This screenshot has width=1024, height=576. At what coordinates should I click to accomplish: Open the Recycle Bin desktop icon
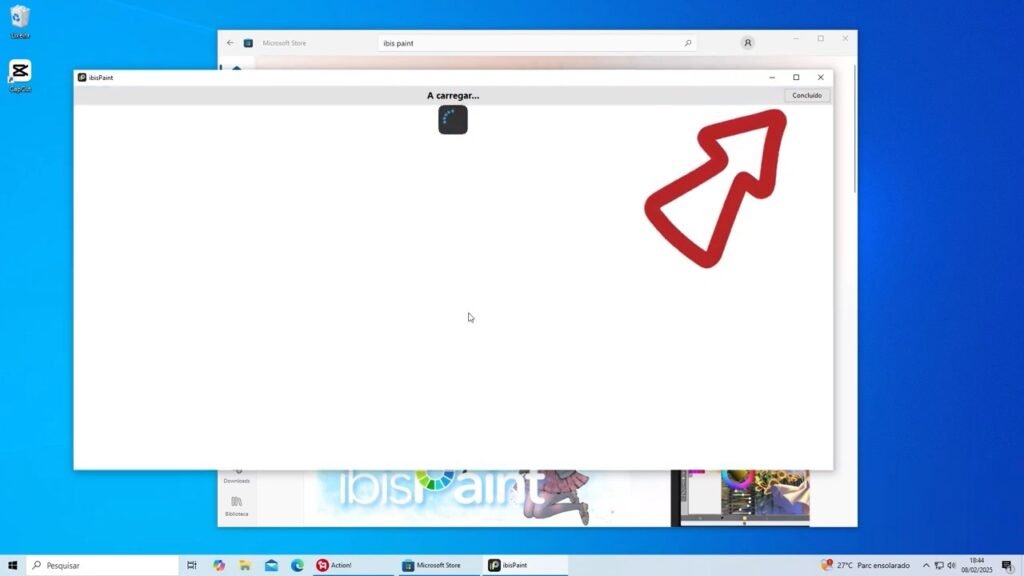[x=20, y=22]
